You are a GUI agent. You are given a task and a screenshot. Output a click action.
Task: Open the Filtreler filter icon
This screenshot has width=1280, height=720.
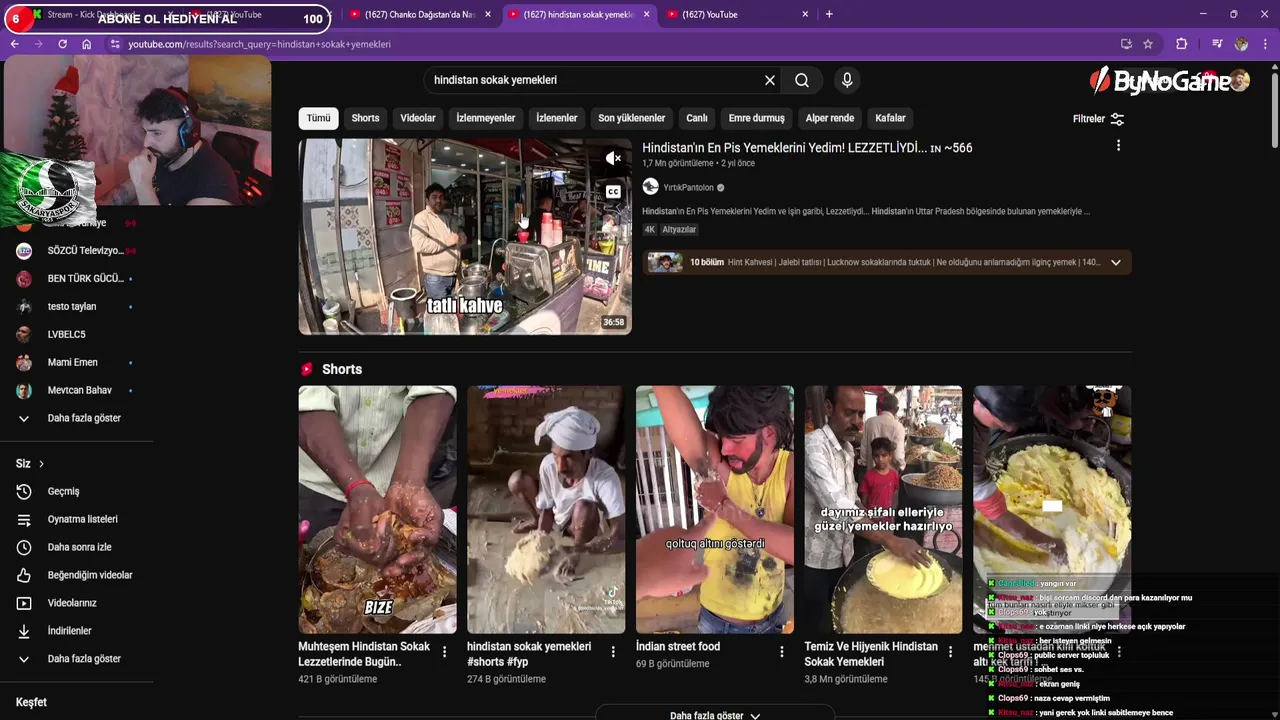coord(1117,119)
